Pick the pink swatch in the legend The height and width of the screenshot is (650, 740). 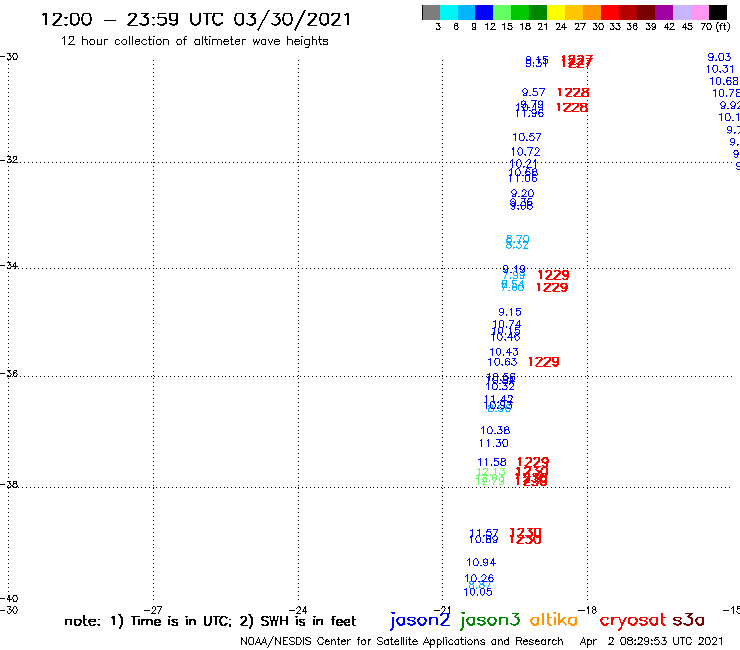coord(699,12)
